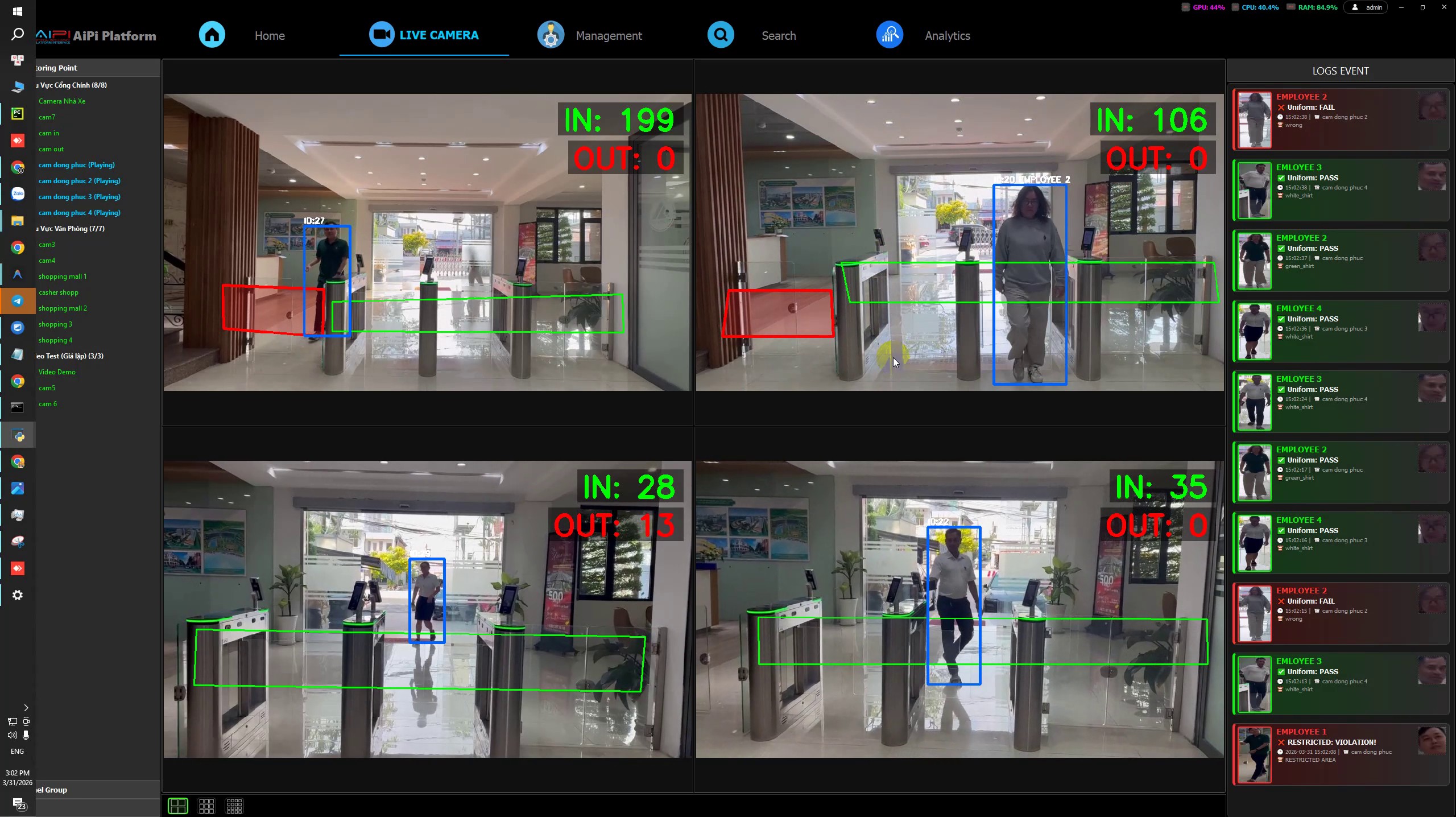The width and height of the screenshot is (1456, 817).
Task: Open Windows Settings gear in taskbar
Action: click(18, 595)
